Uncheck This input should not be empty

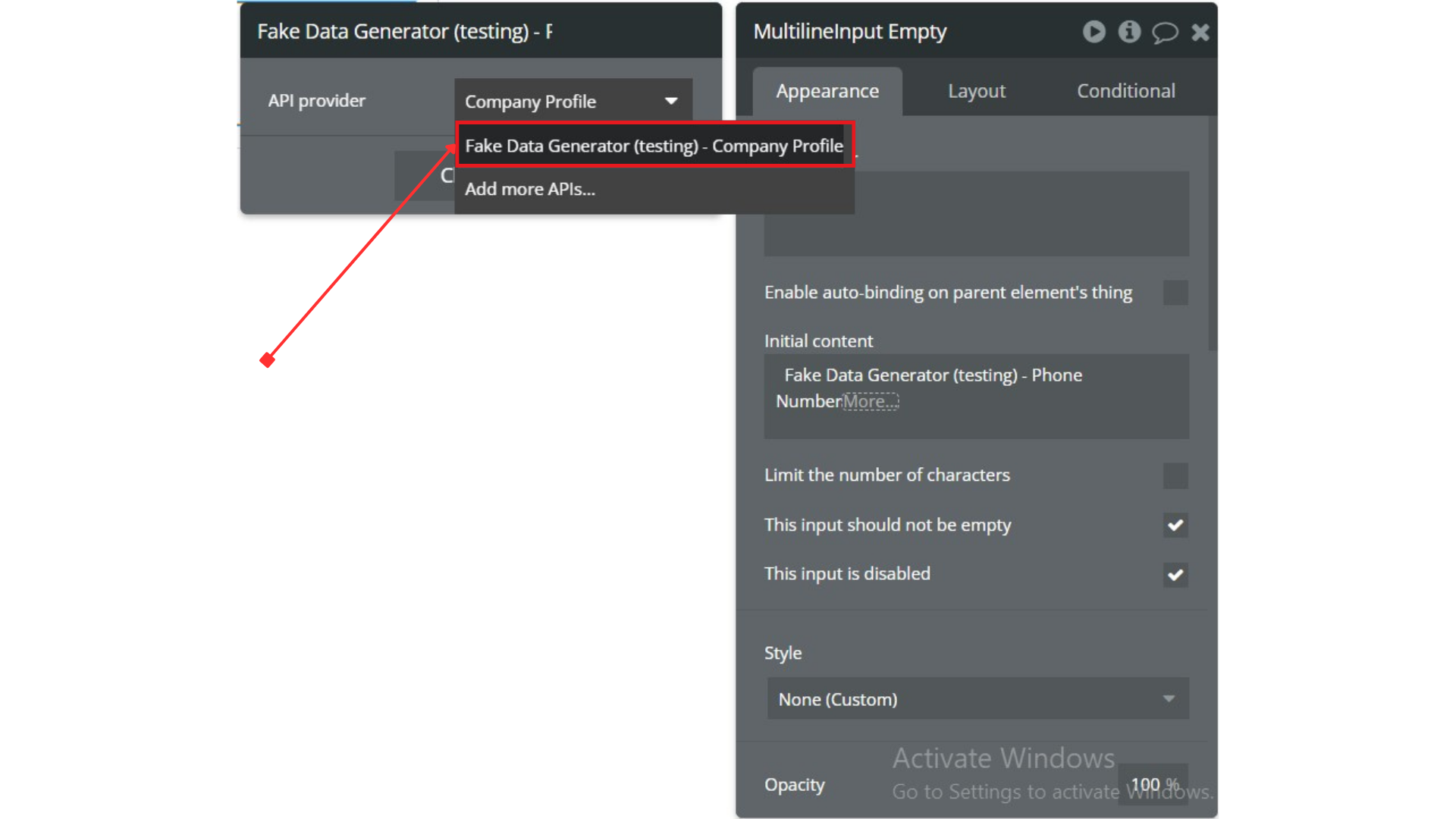pyautogui.click(x=1175, y=526)
